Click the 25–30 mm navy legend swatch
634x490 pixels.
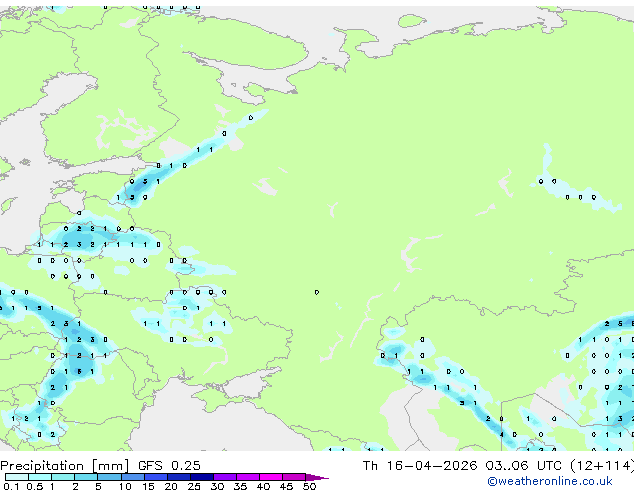202,477
